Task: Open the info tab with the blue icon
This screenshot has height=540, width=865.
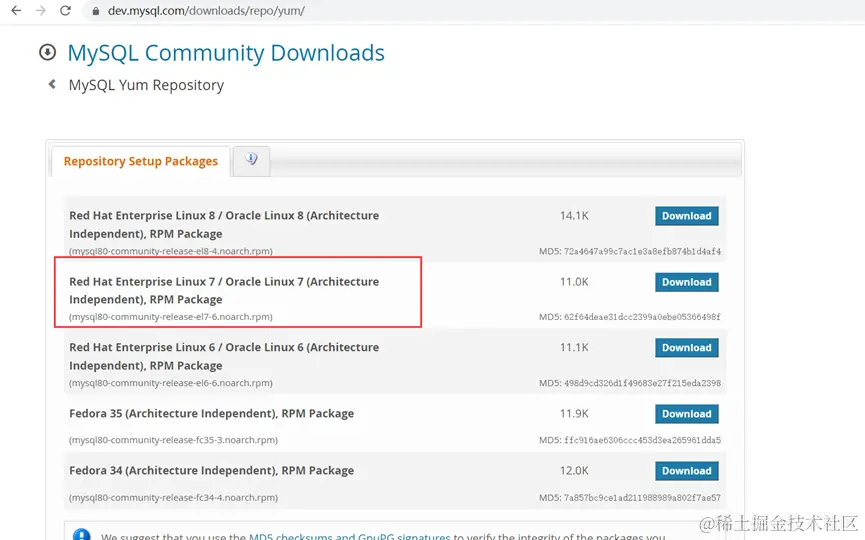Action: (252, 161)
